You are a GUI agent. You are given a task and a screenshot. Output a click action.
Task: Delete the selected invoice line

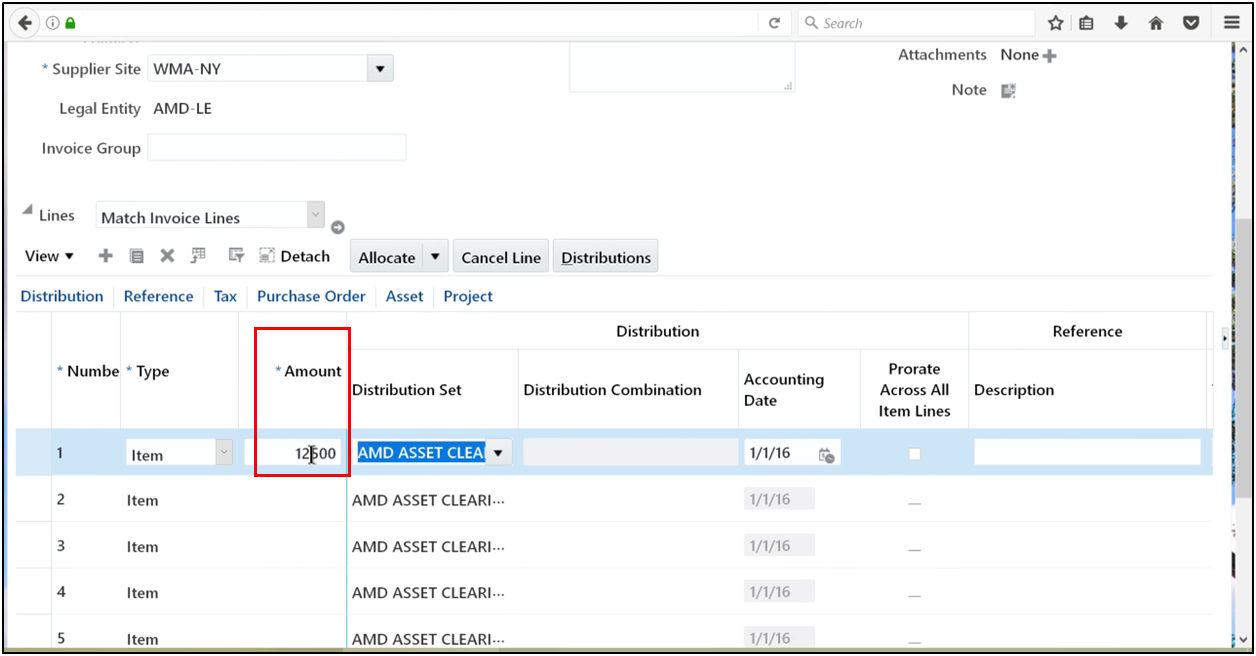tap(167, 256)
